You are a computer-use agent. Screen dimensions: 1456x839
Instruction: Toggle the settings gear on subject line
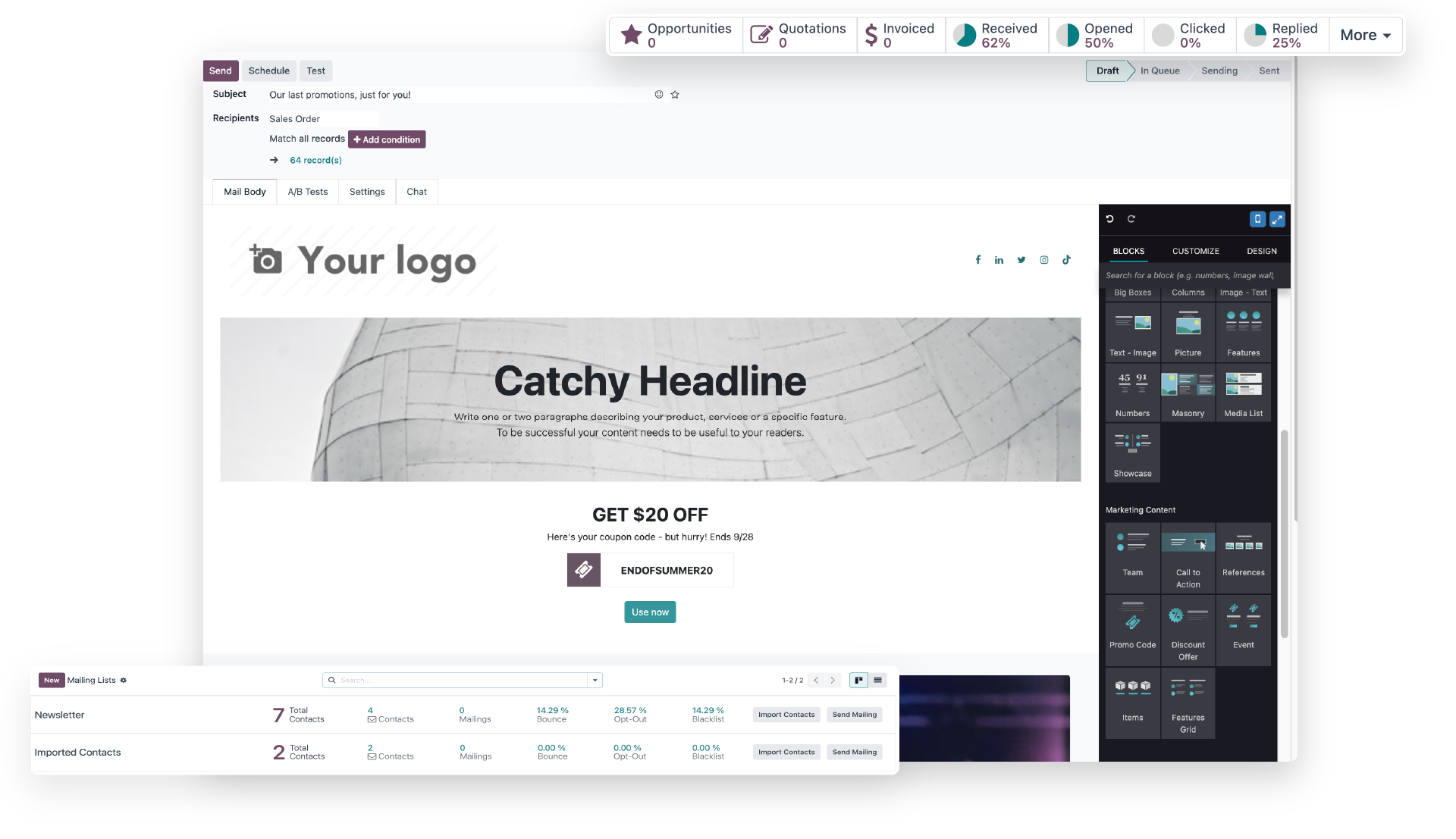click(x=659, y=94)
